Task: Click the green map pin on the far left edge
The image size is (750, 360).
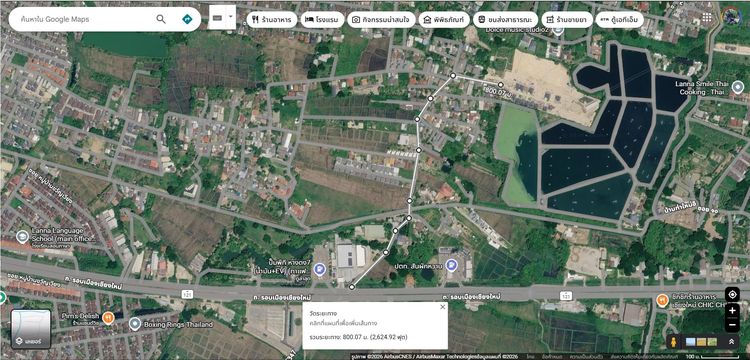Action: pos(2,297)
